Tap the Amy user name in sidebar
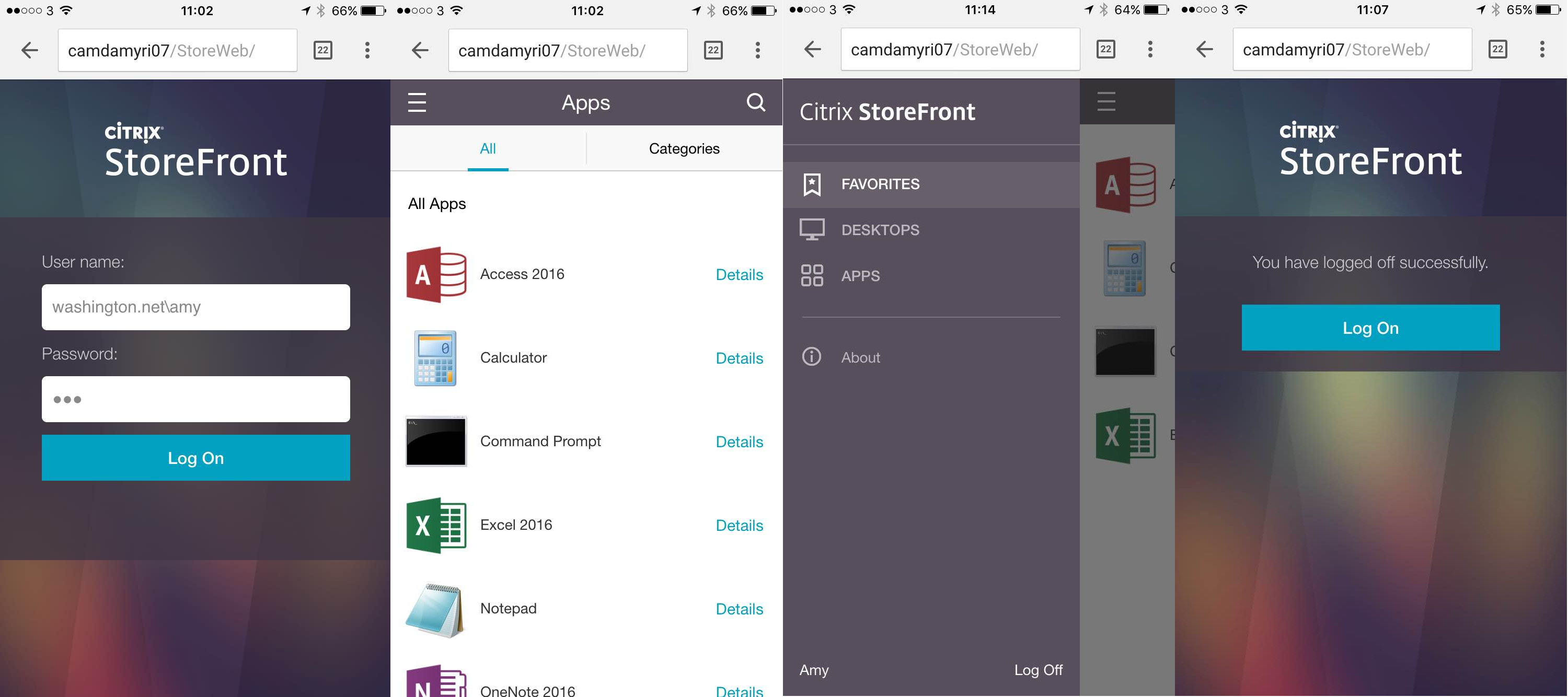This screenshot has height=697, width=1568. click(814, 670)
